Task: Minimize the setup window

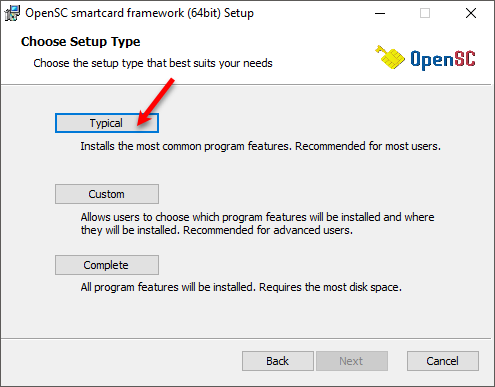Action: 380,13
